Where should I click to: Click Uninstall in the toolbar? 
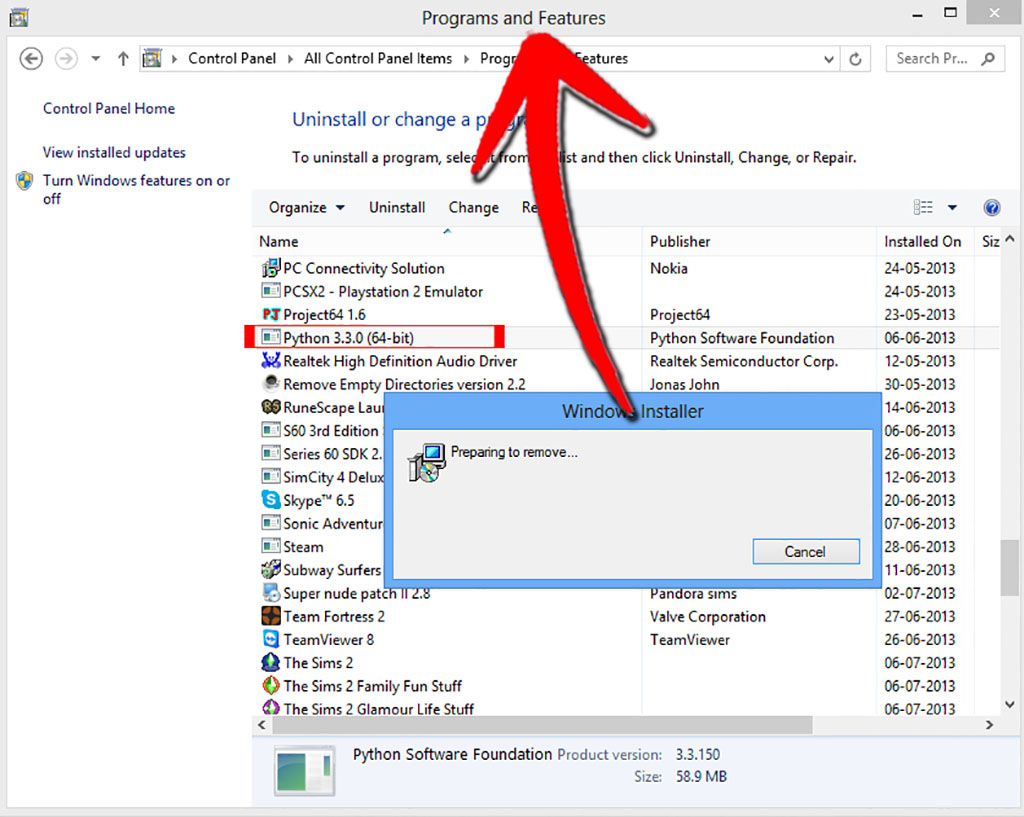point(397,208)
